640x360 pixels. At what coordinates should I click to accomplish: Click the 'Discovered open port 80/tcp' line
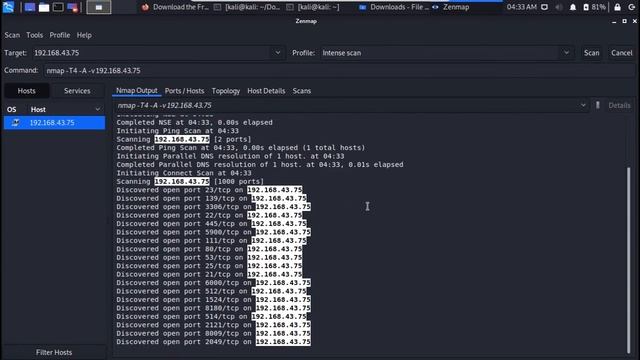pos(209,249)
